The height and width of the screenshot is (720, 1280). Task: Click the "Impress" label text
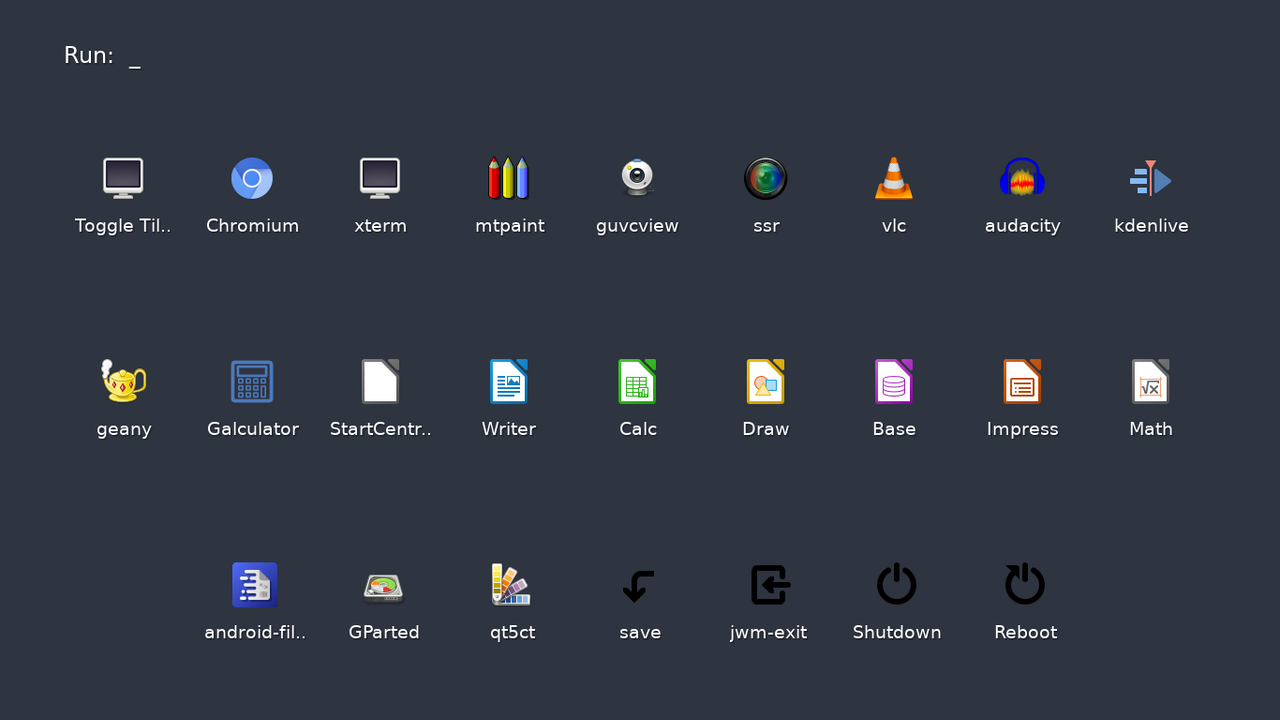(x=1022, y=430)
